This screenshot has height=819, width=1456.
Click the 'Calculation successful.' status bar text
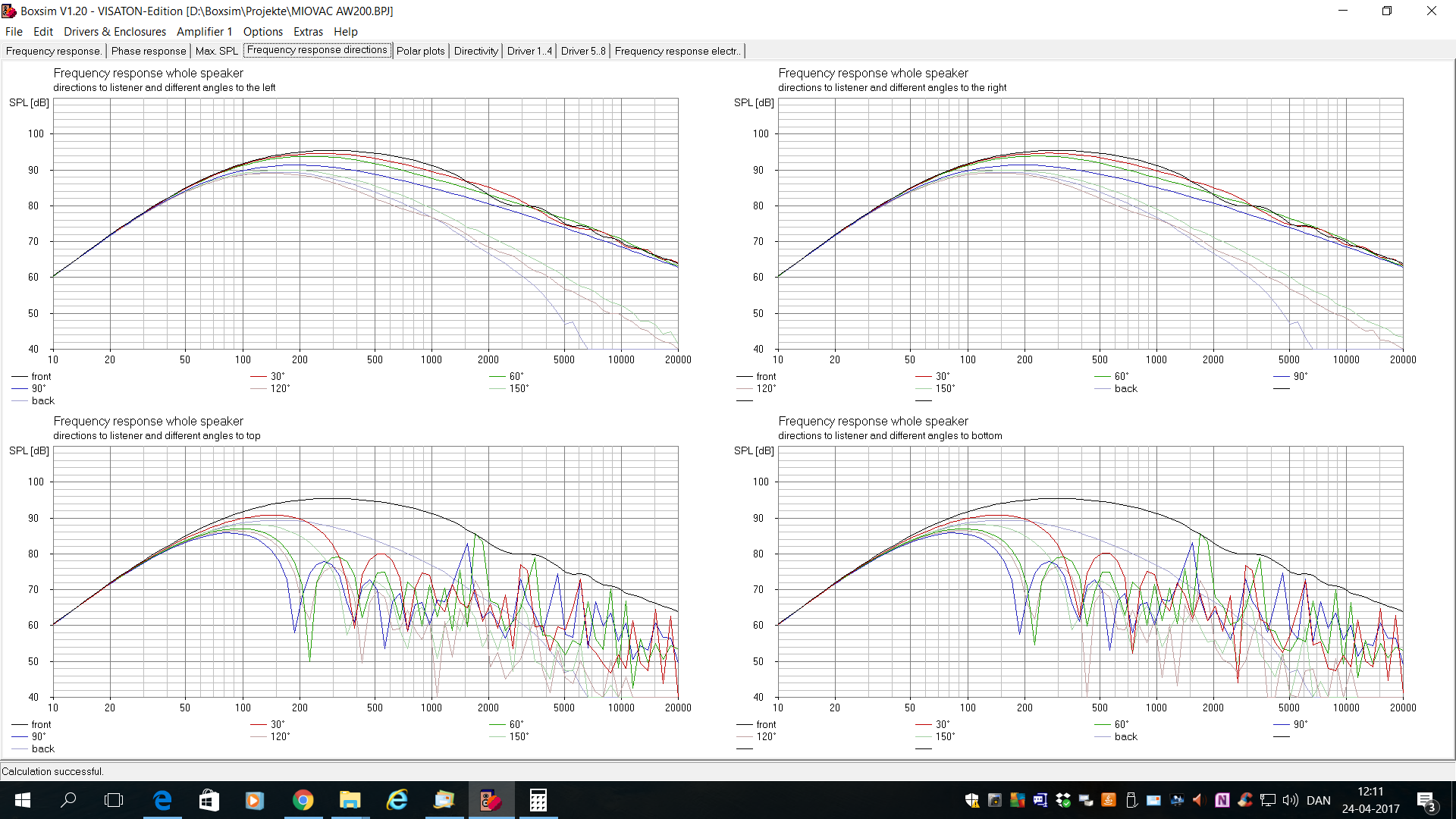tap(52, 771)
